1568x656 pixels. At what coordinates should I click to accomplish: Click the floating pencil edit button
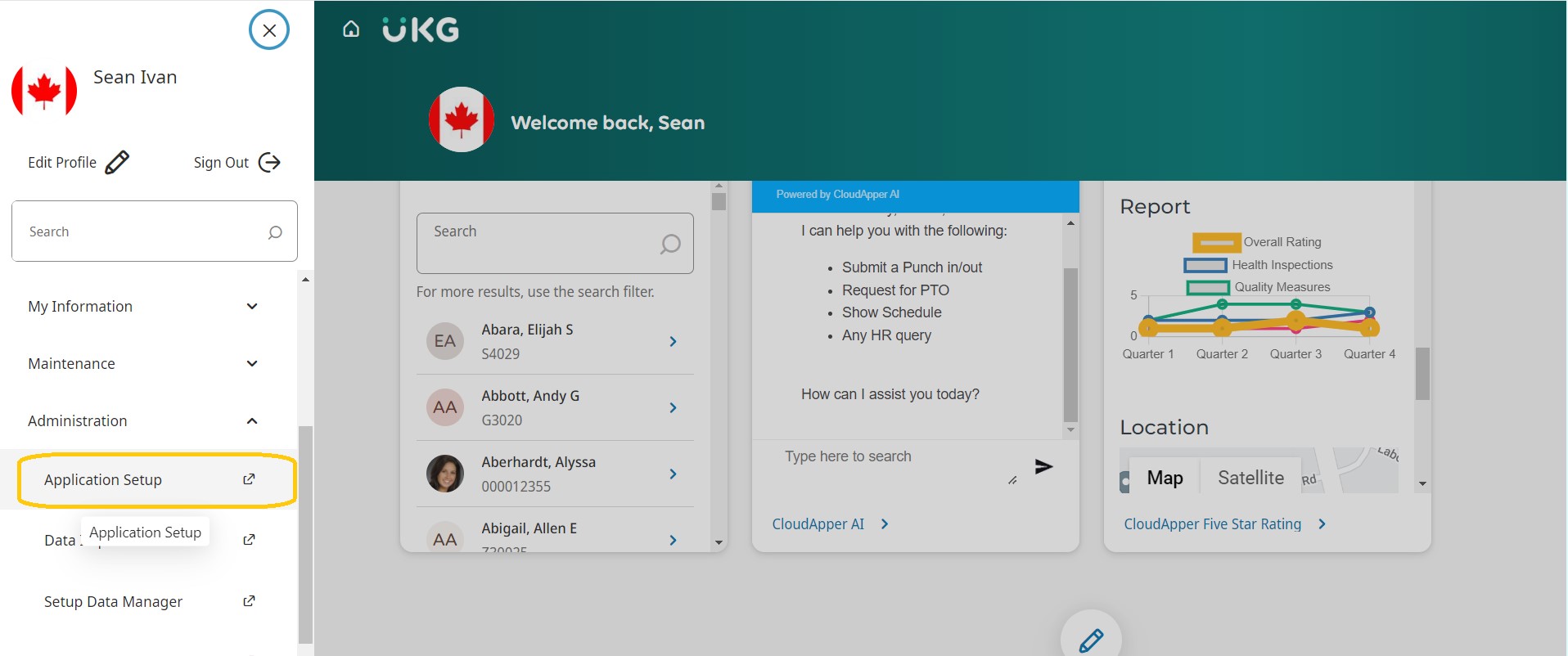[1090, 639]
